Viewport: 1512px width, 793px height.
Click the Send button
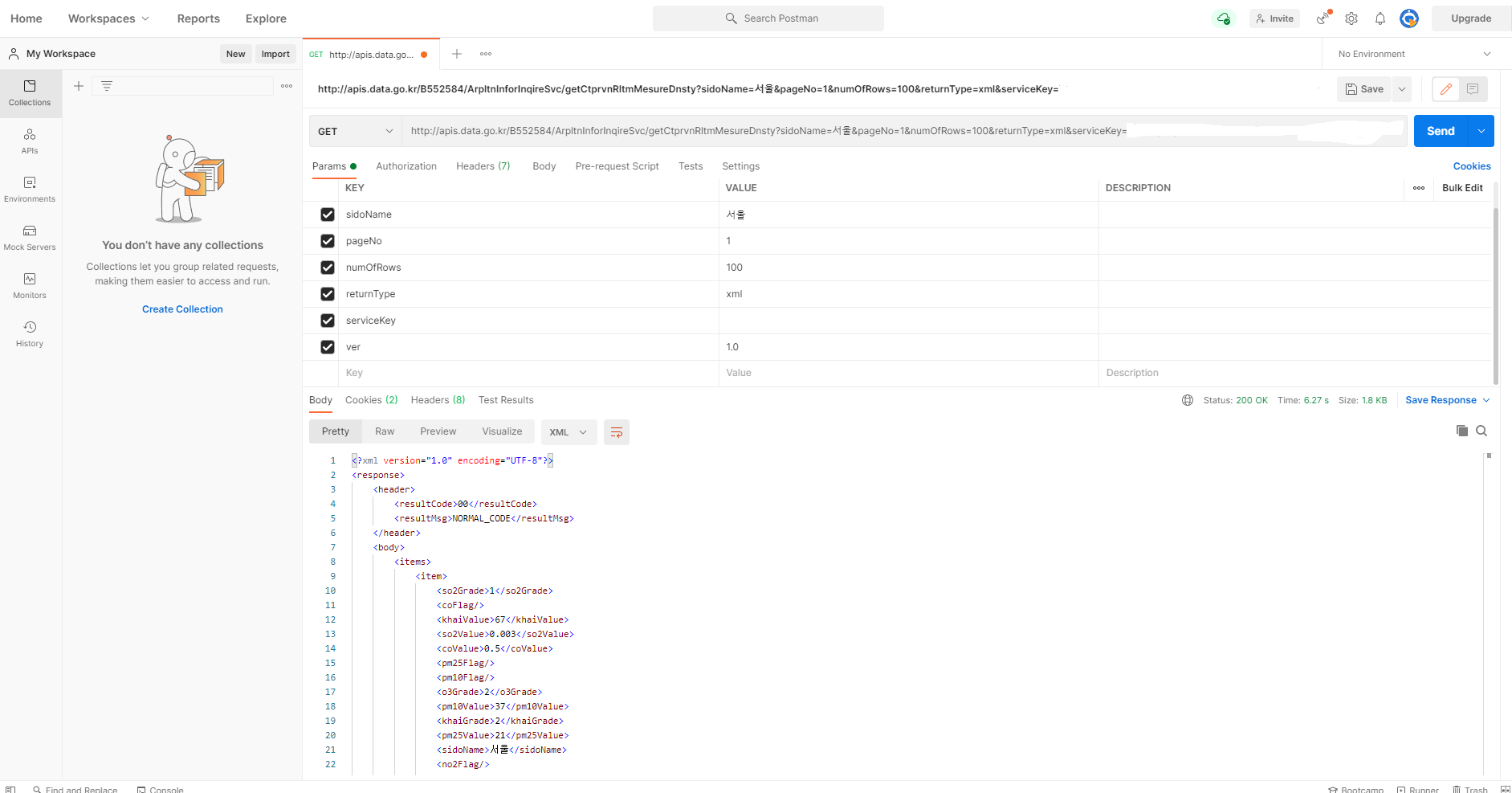pos(1441,131)
